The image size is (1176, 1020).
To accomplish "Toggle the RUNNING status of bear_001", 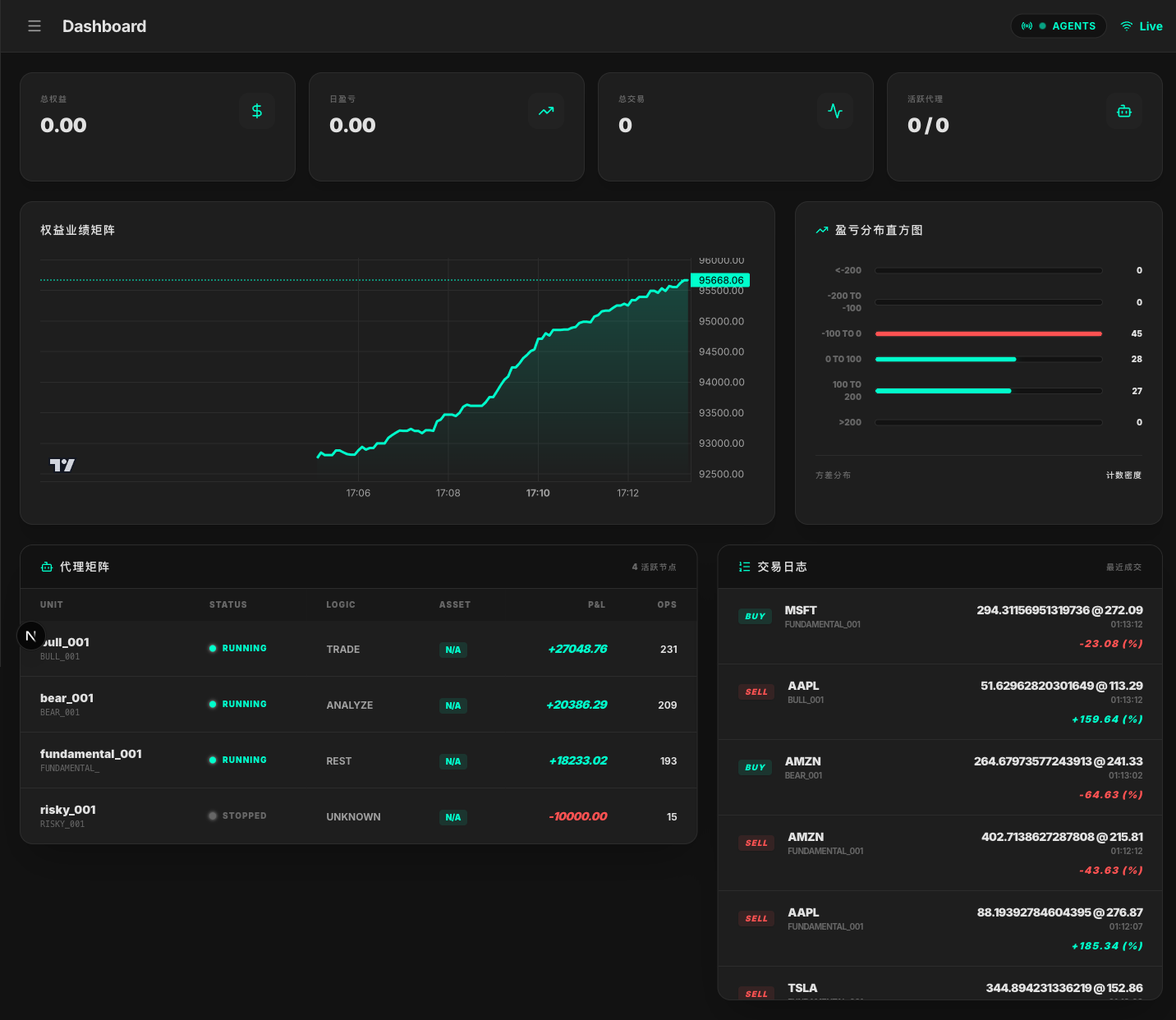I will pyautogui.click(x=238, y=705).
